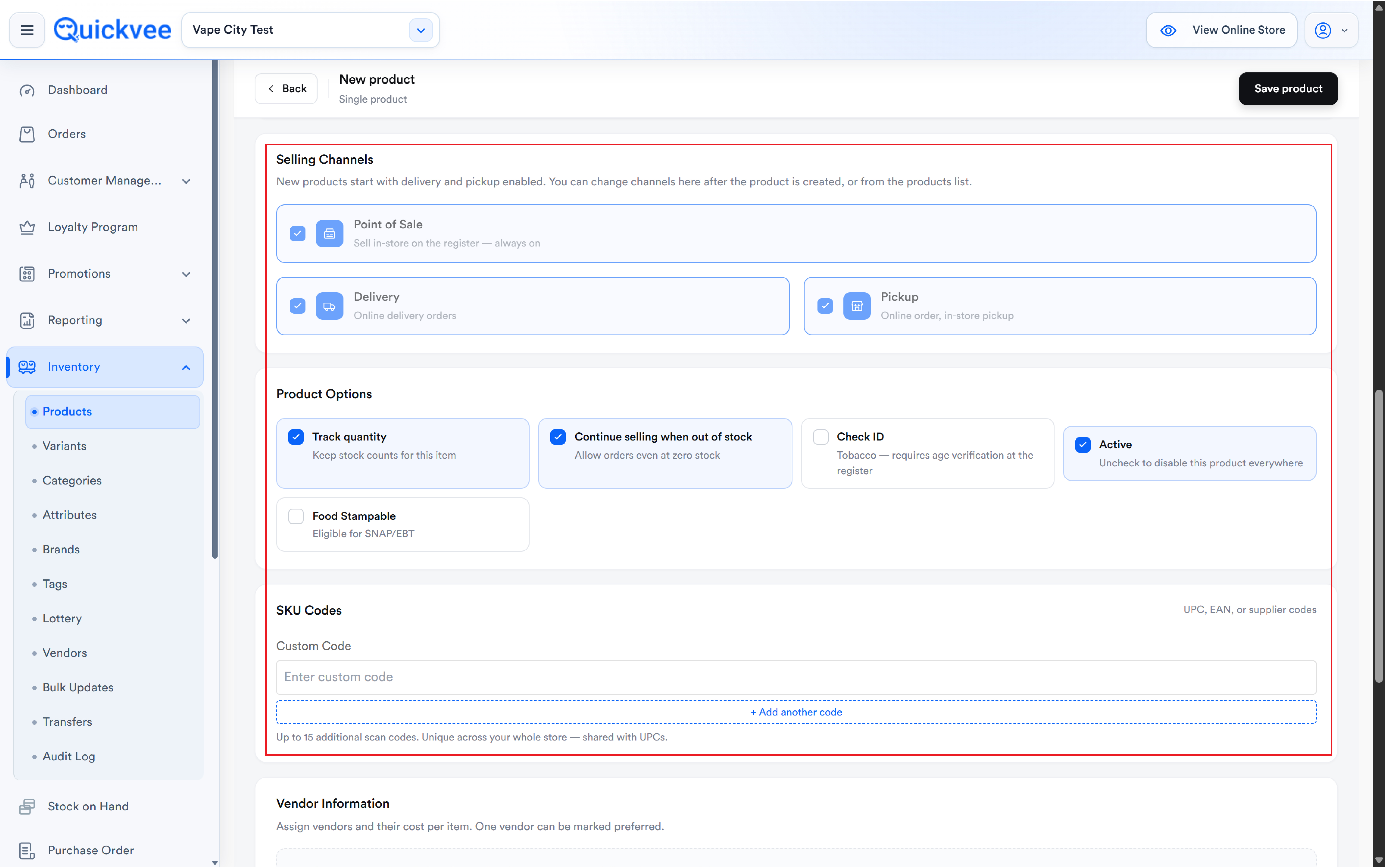Click the Quickvee logo
1385x868 pixels.
pyautogui.click(x=113, y=30)
